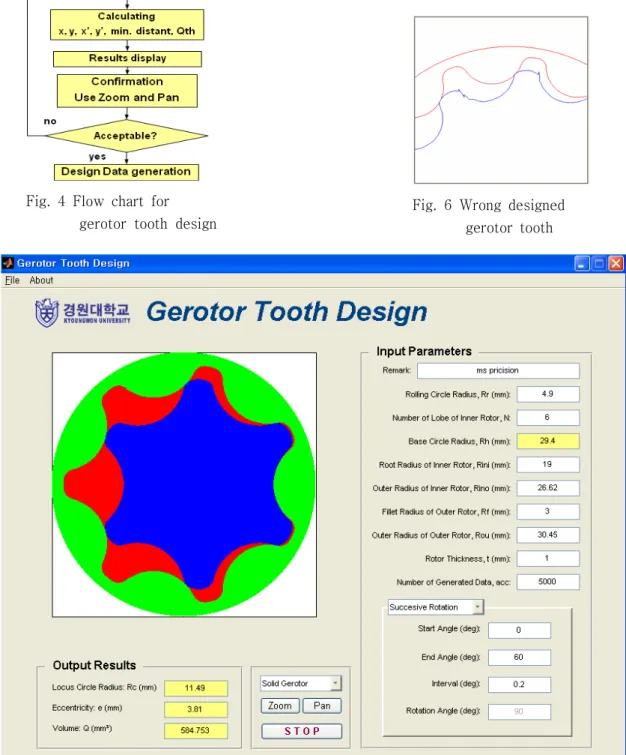Image resolution: width=626 pixels, height=755 pixels.
Task: Edit the End Angle field
Action: click(519, 657)
